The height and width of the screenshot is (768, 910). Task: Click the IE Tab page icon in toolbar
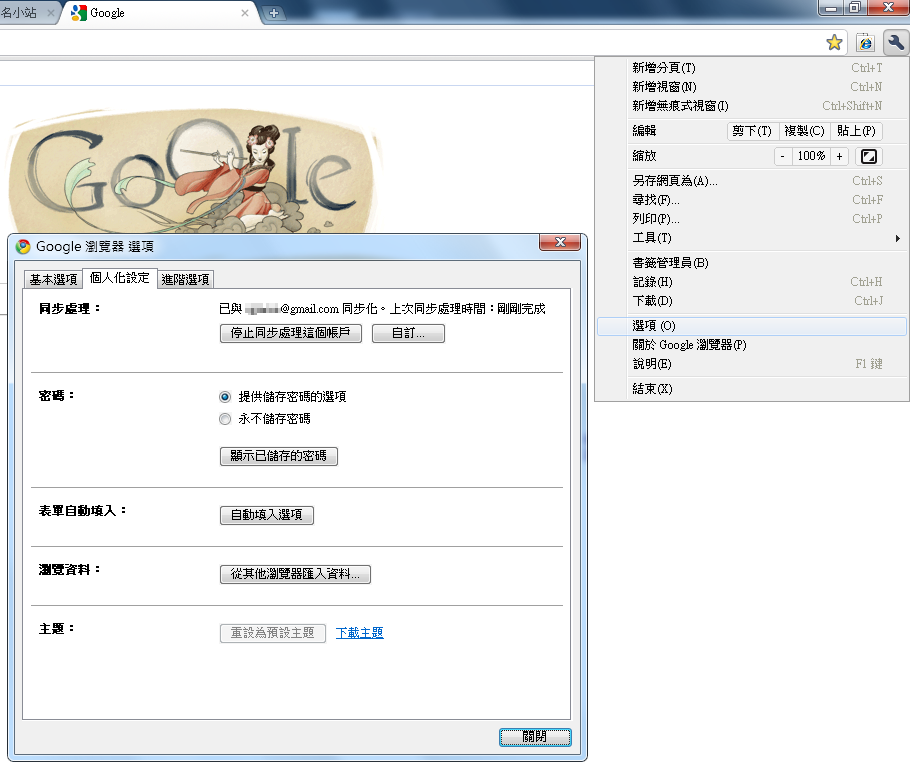click(865, 42)
